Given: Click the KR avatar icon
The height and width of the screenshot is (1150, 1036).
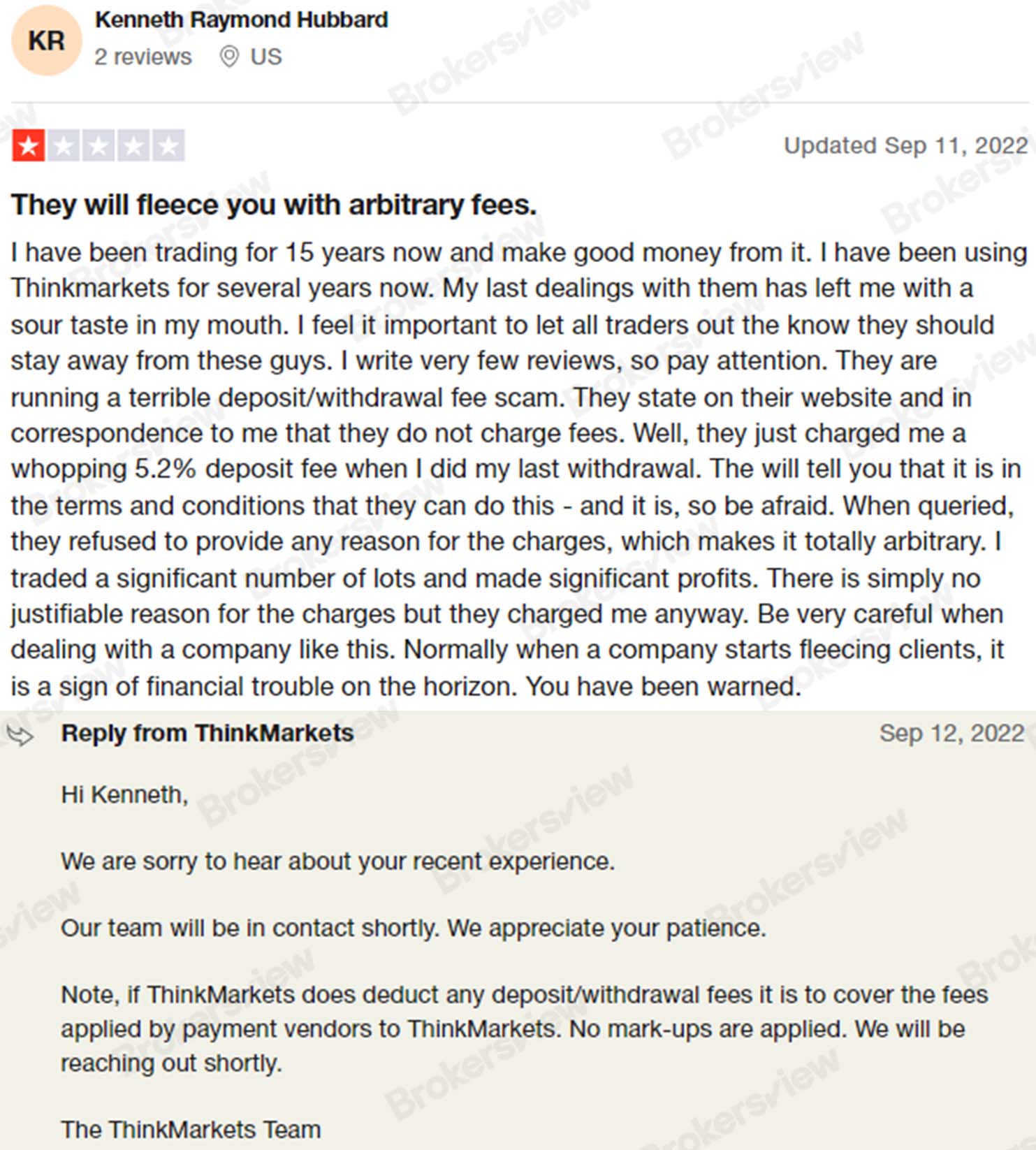Looking at the screenshot, I should coord(46,38).
